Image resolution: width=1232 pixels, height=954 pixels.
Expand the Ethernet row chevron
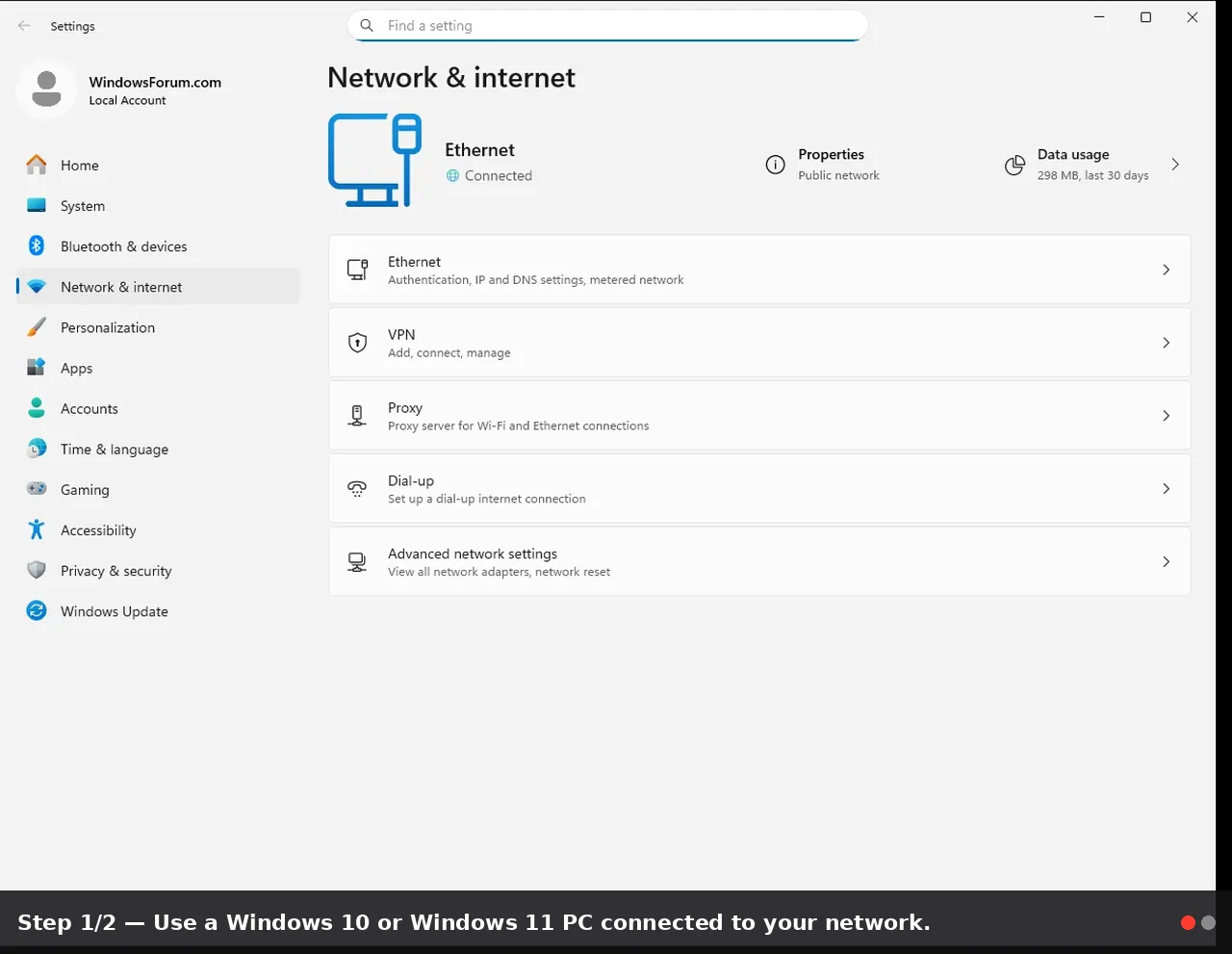coord(1166,270)
